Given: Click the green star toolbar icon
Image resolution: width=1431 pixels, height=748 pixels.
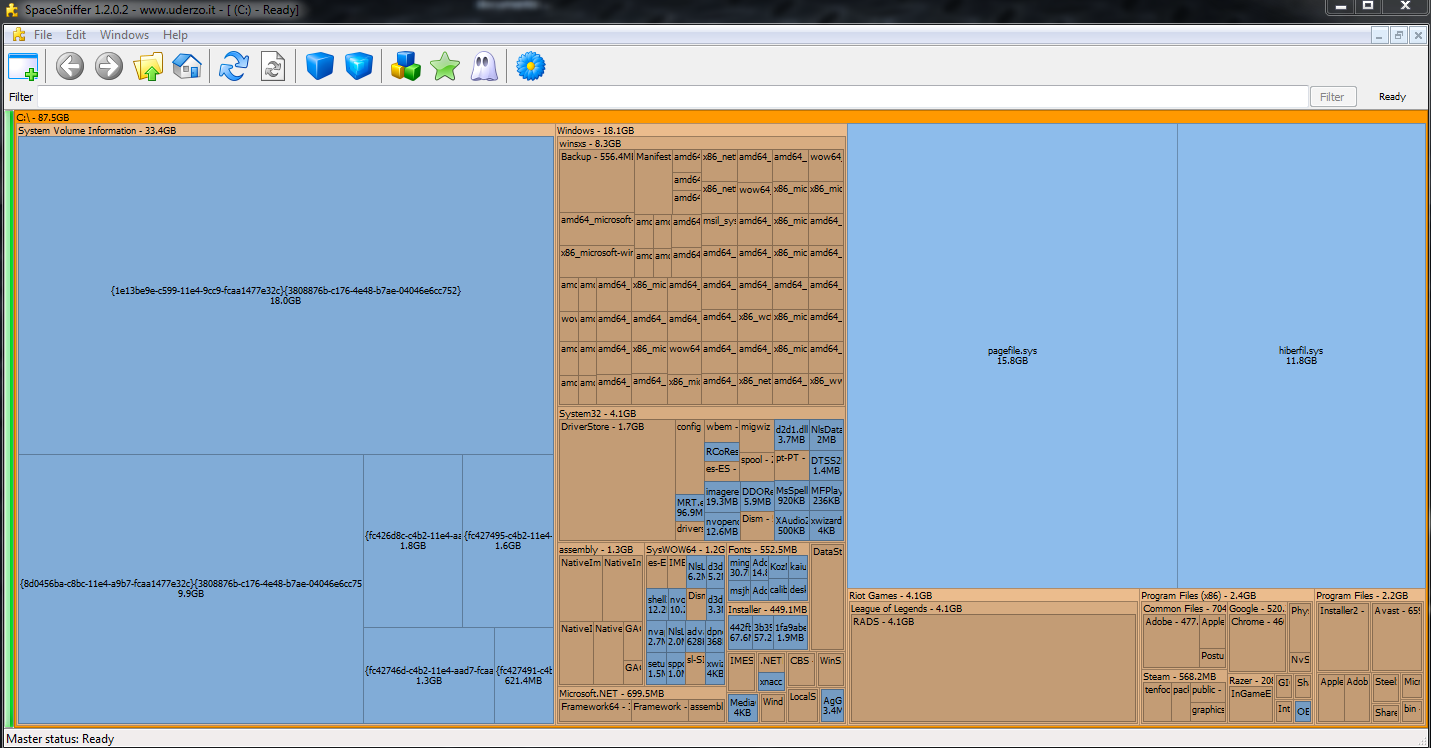Looking at the screenshot, I should [x=444, y=67].
